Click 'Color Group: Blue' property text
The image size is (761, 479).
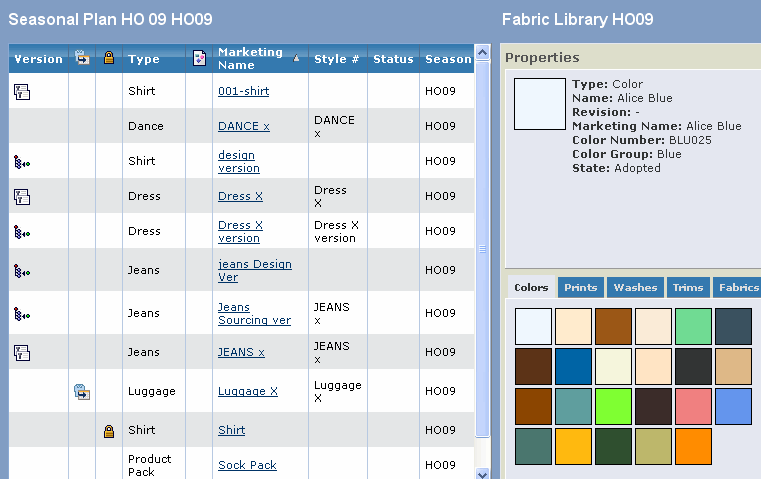pos(627,154)
